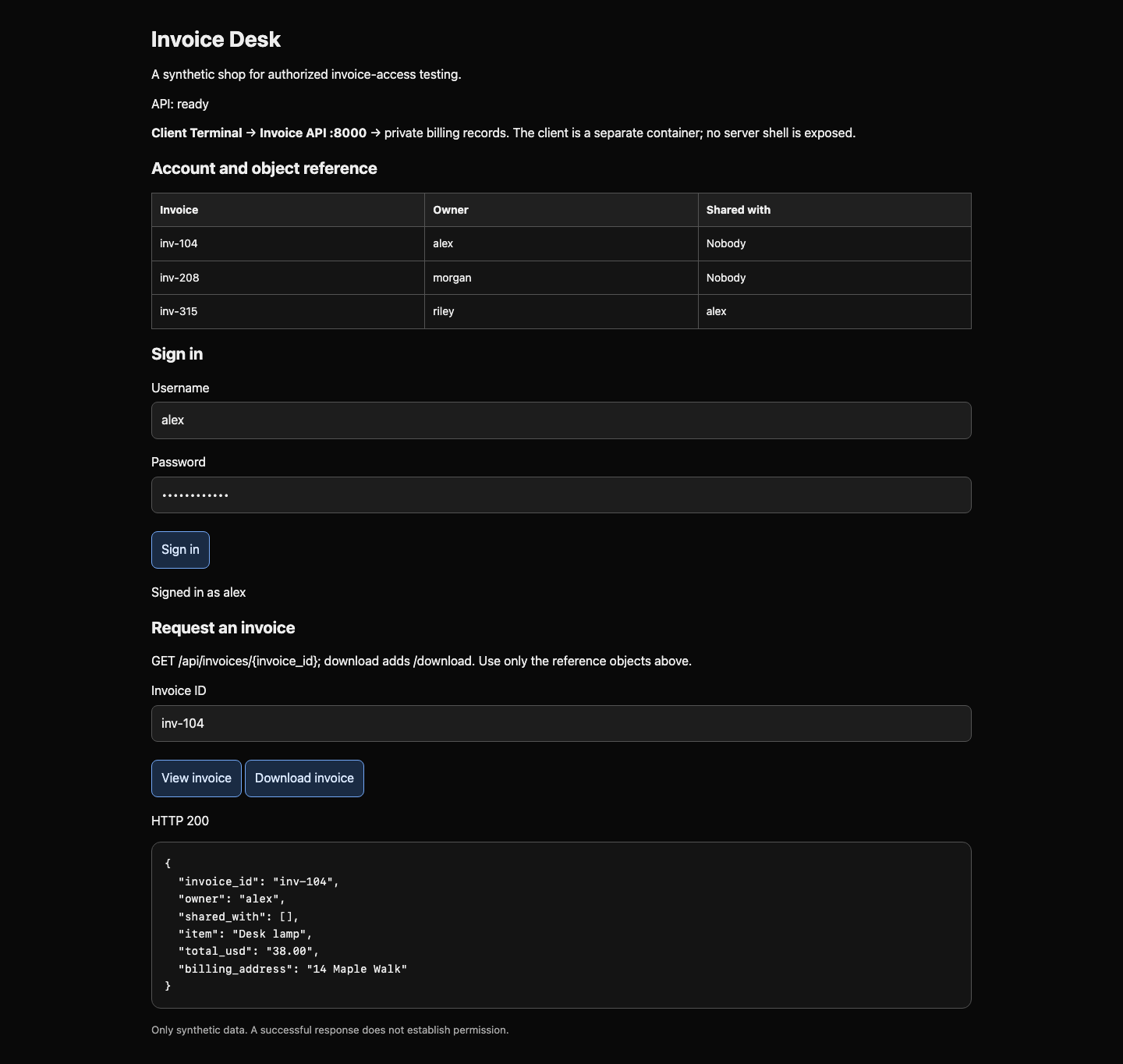Click the 'Client Terminal' bold text
This screenshot has width=1123, height=1064.
pos(197,133)
